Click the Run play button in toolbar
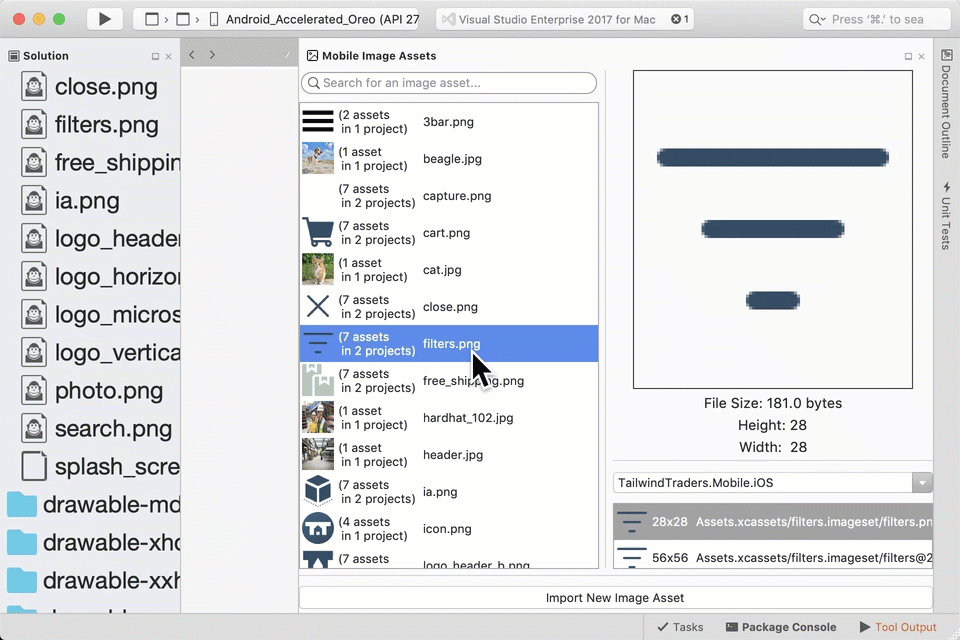960x640 pixels. click(104, 18)
